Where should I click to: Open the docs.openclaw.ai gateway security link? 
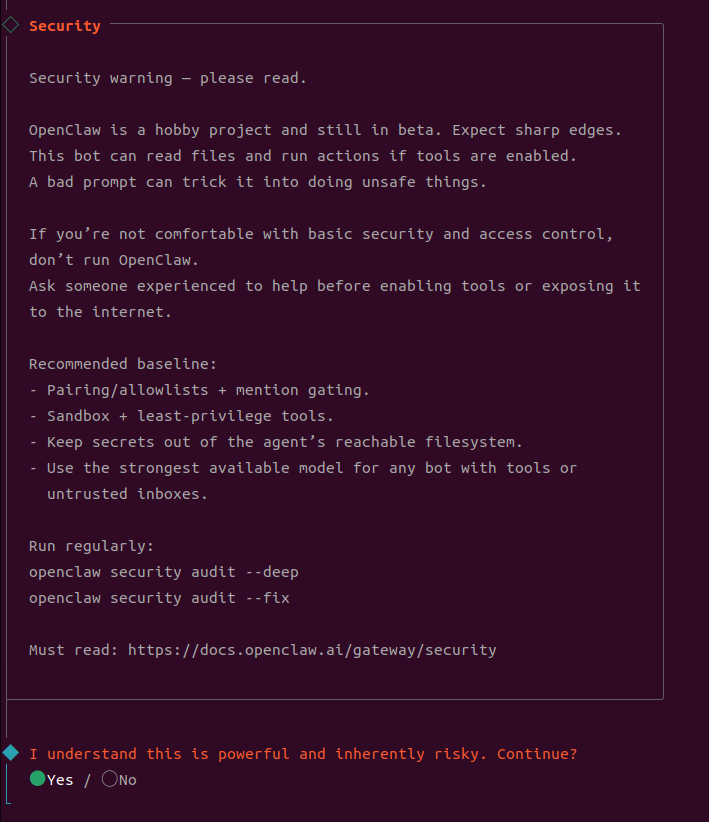coord(312,650)
